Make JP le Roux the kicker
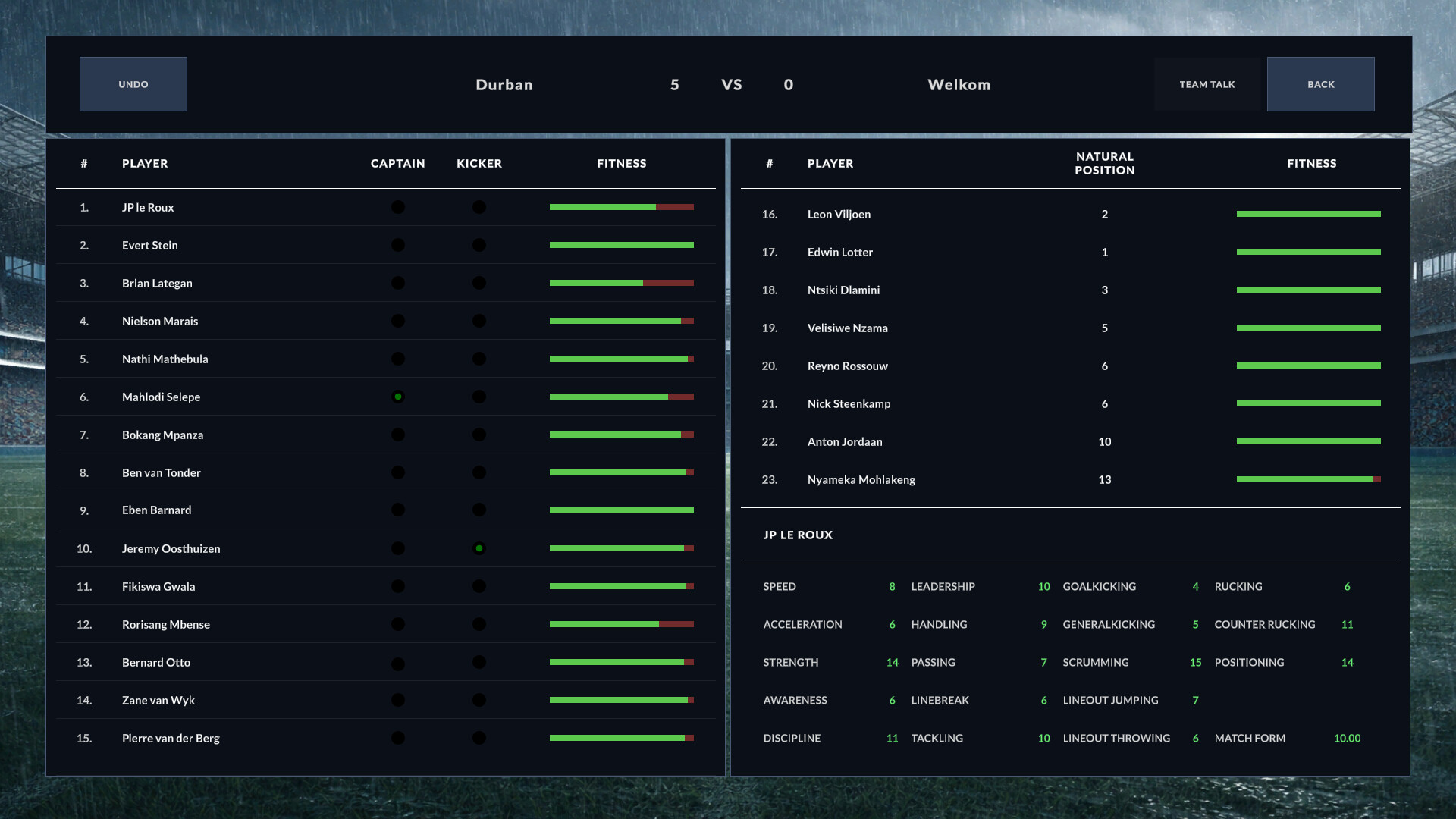This screenshot has height=819, width=1456. 479,207
